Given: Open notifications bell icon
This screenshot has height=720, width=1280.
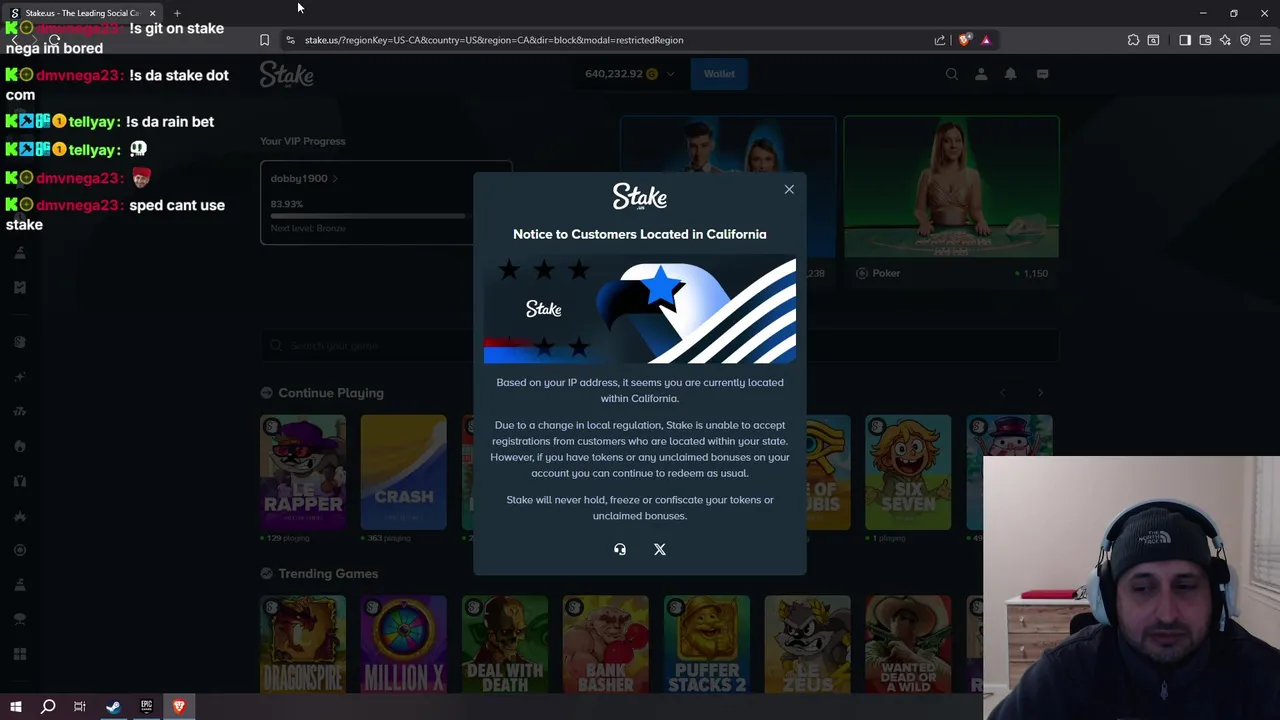Looking at the screenshot, I should [x=1011, y=74].
